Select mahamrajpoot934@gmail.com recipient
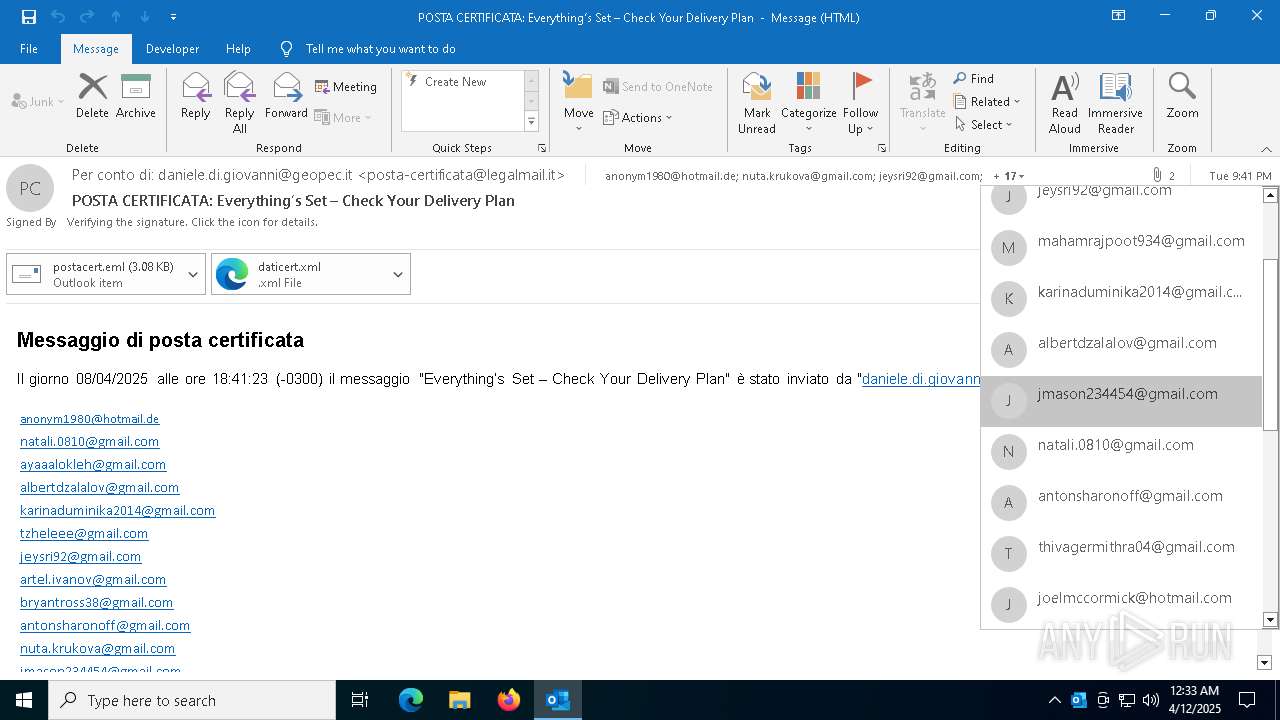Screen dimensions: 1280x720 (1121, 248)
